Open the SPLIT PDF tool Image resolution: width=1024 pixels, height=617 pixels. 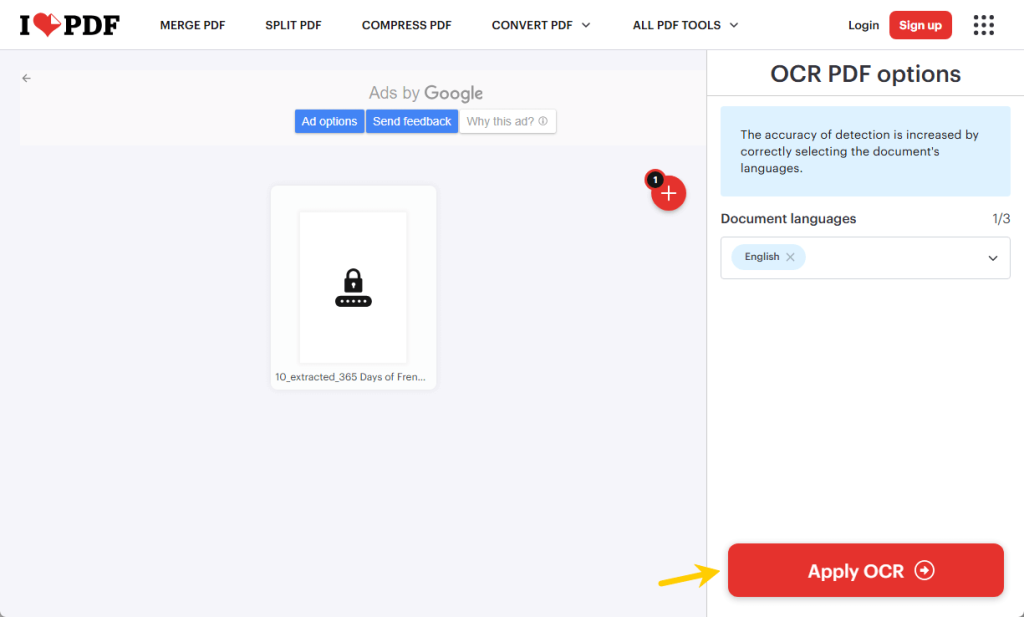click(x=293, y=25)
